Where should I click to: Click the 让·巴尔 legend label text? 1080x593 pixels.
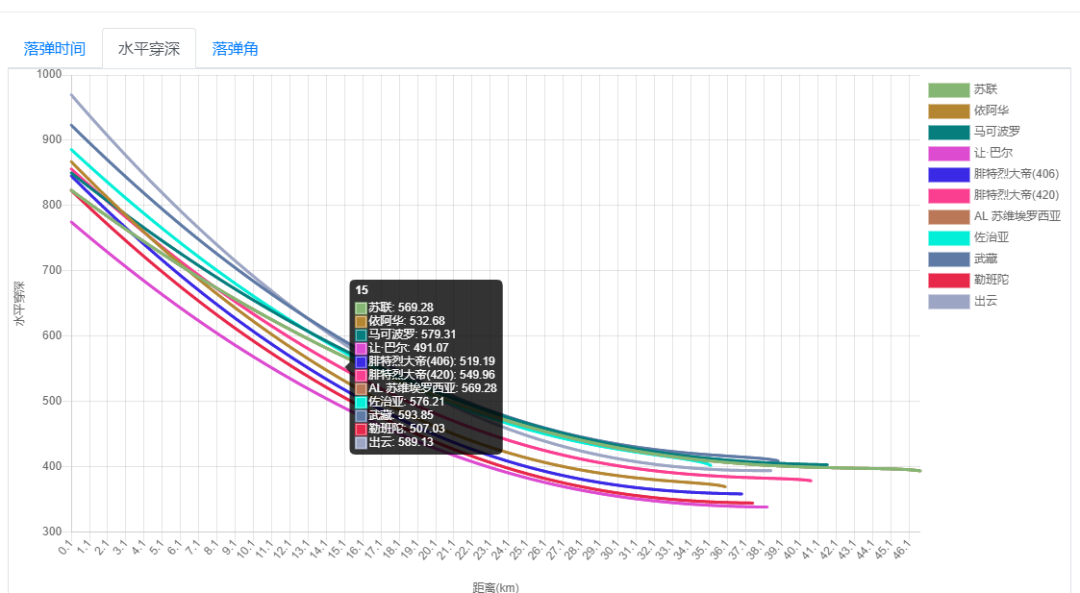993,154
